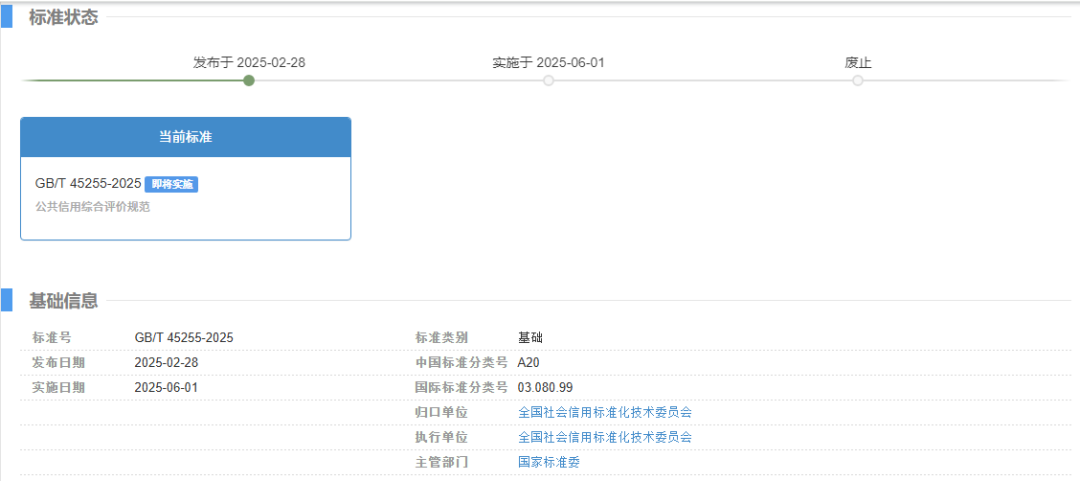This screenshot has width=1080, height=481.
Task: Click the 发布日期 value 2025-02-28
Action: pos(166,363)
